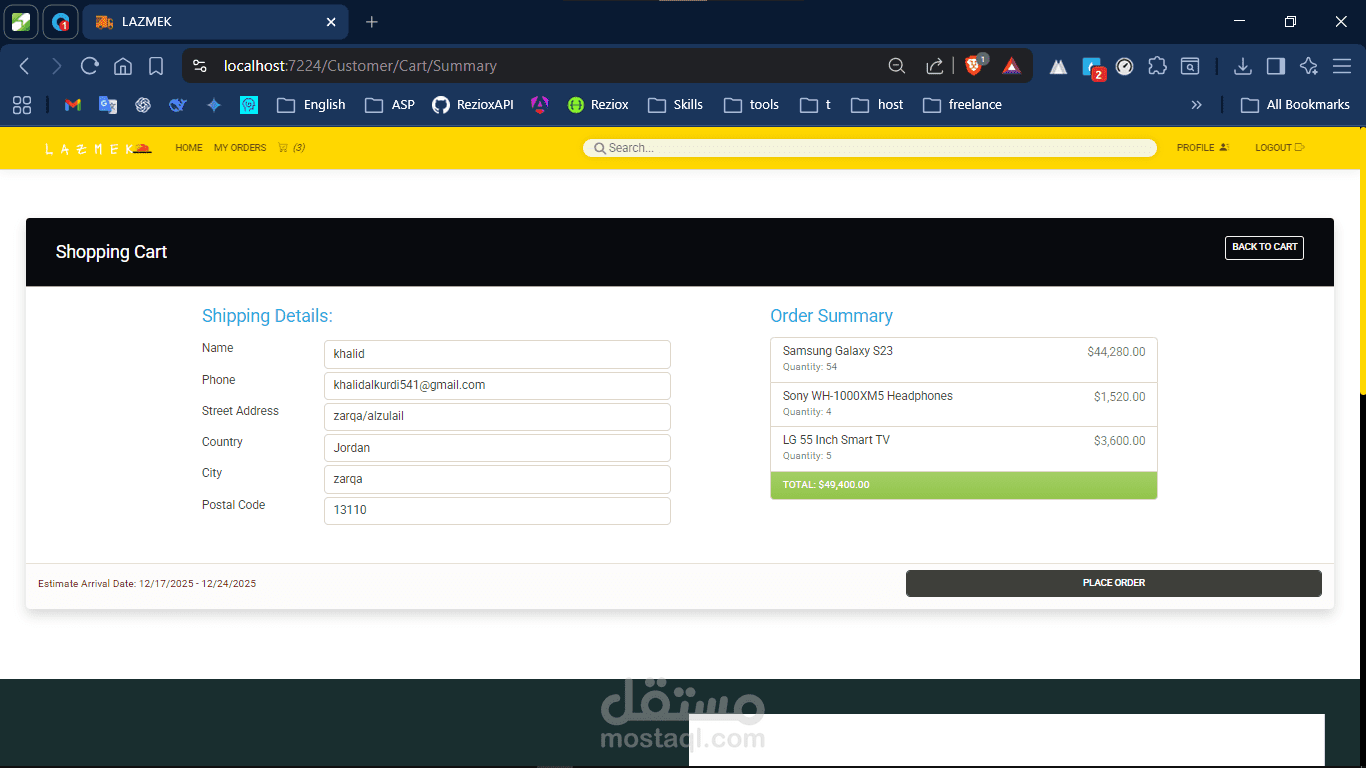Open new tab with plus button

point(372,22)
